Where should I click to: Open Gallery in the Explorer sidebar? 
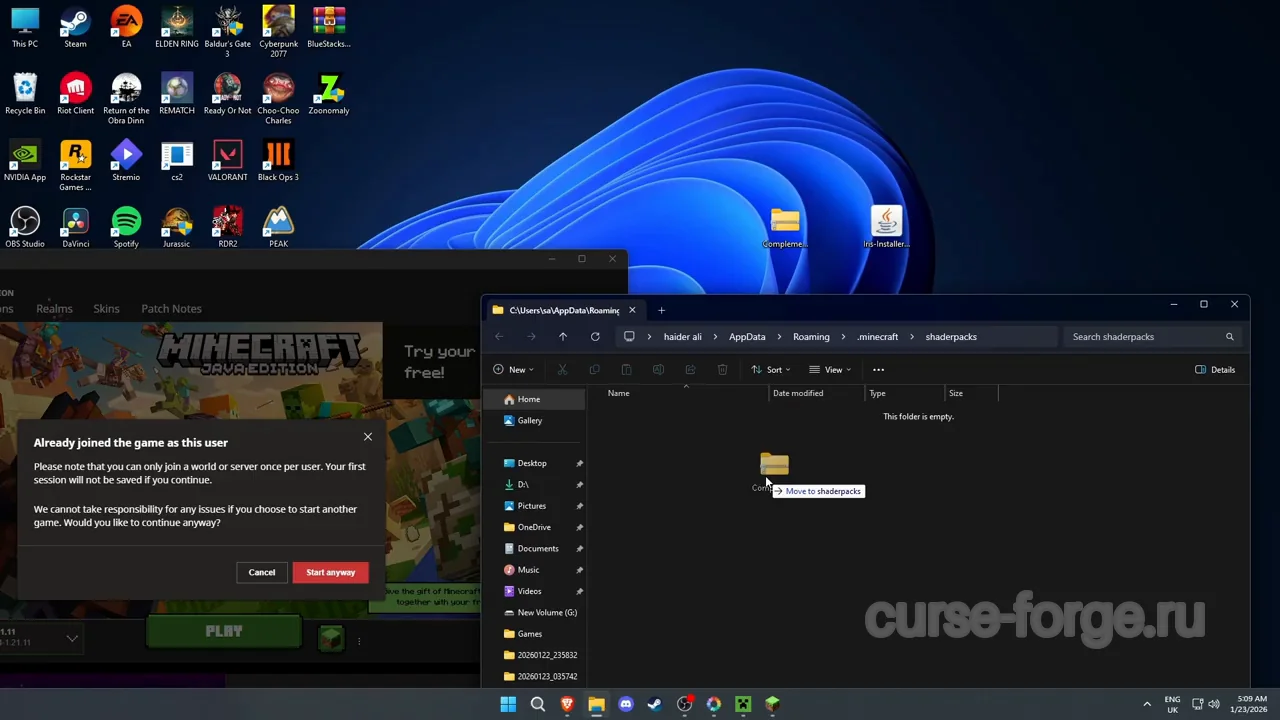tap(536, 421)
